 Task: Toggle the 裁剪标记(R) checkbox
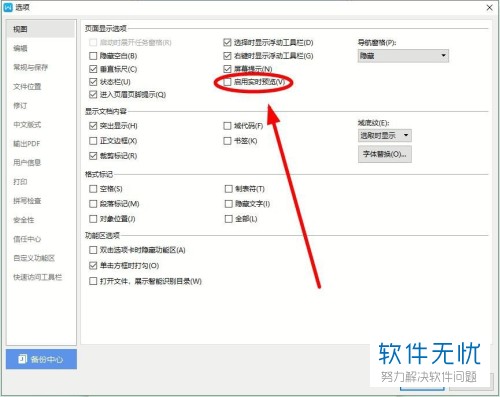point(93,156)
